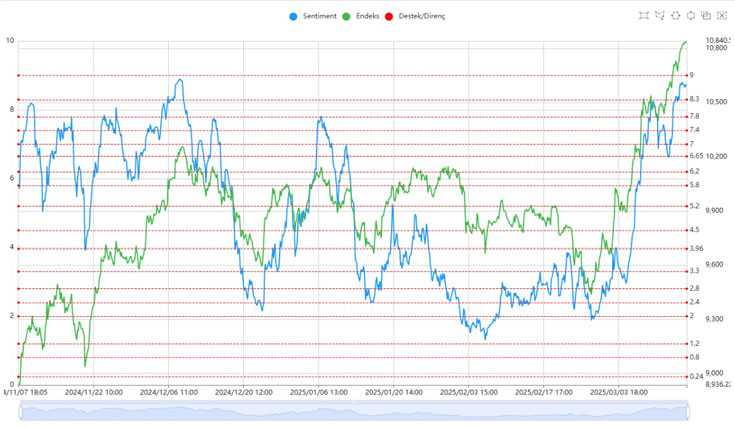
Task: Activate the rectangle brush selection tool
Action: coord(644,16)
